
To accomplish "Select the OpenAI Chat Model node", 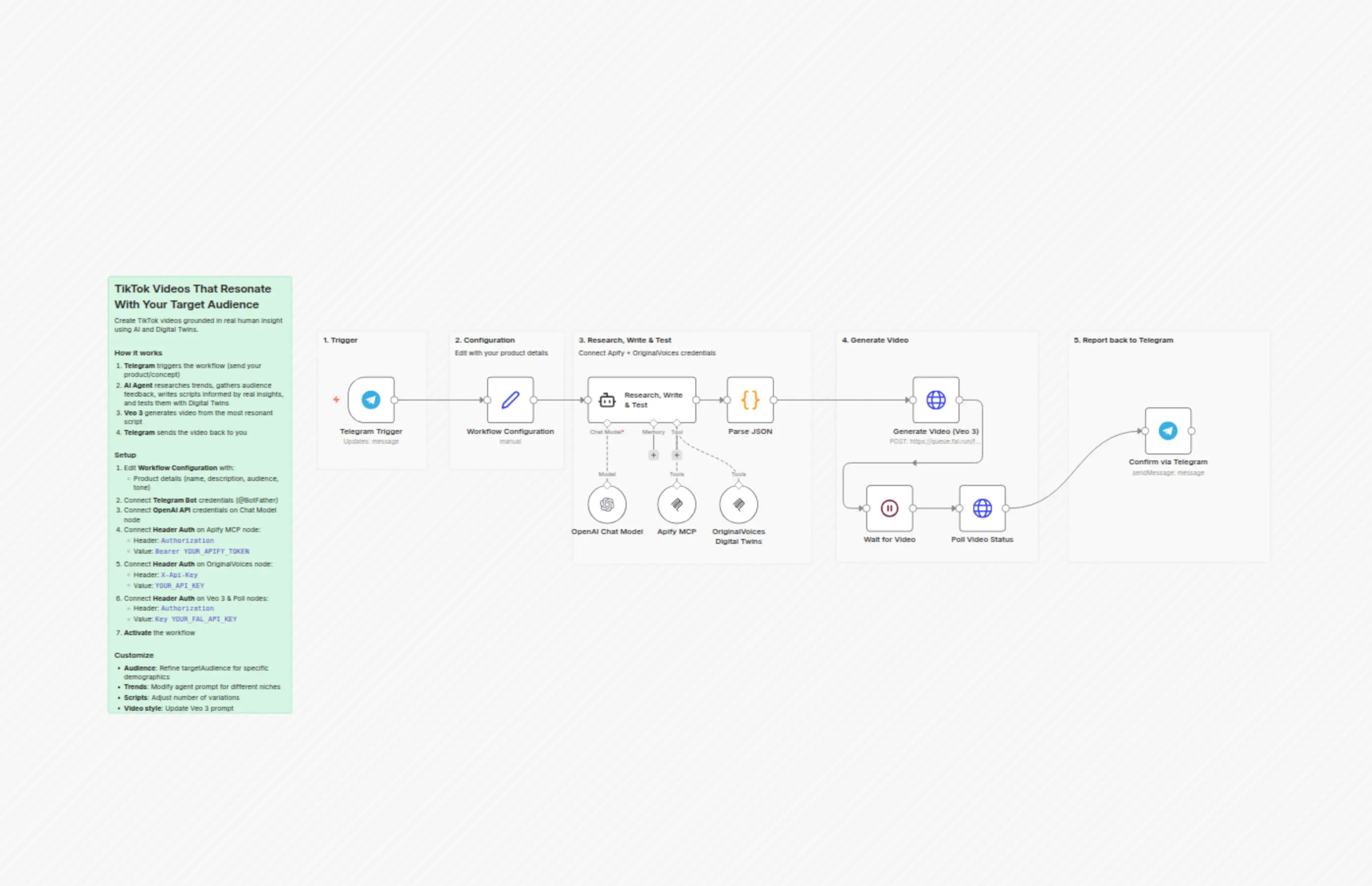I will coord(606,505).
